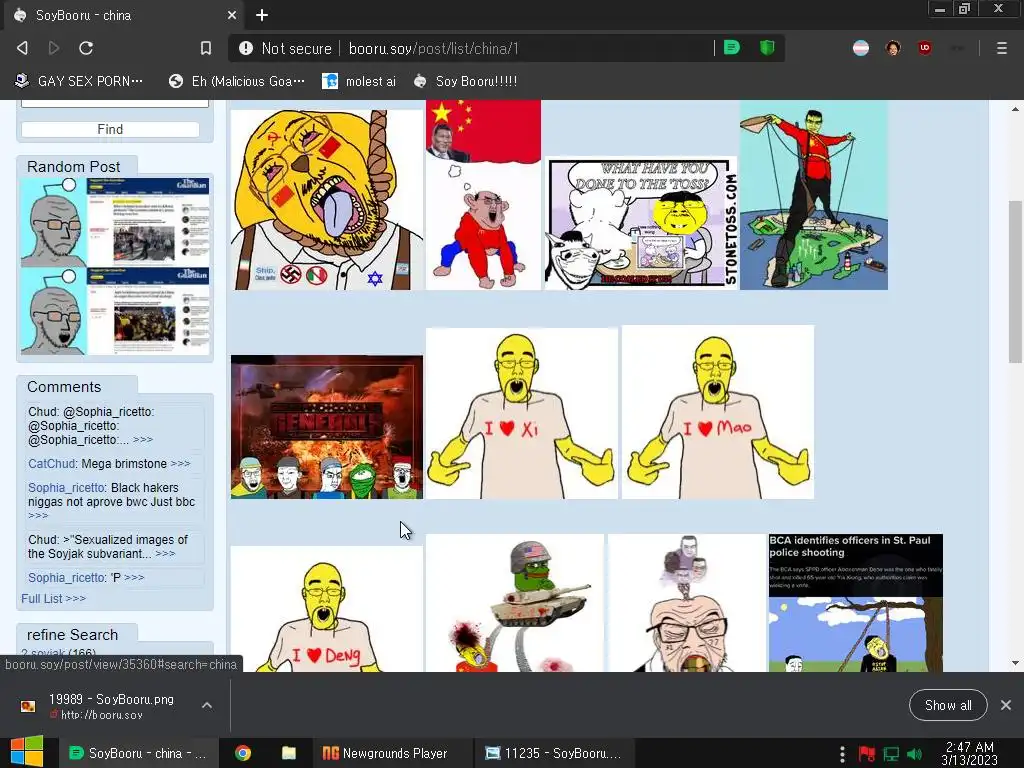
Task: Click the profile avatar extension icon
Action: (x=893, y=48)
